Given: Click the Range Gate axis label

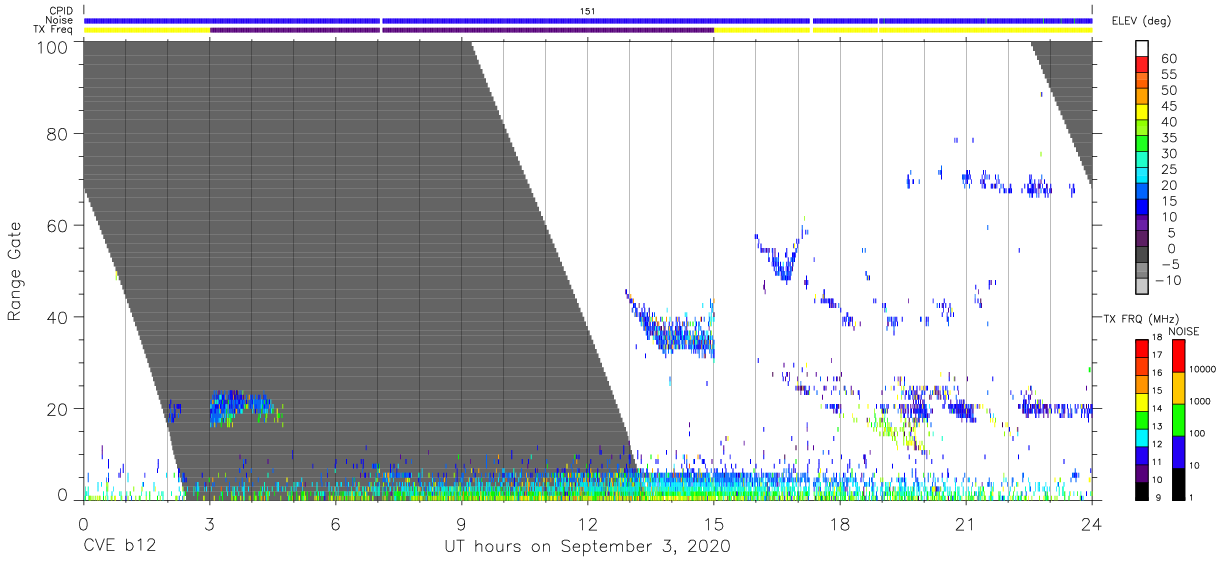Looking at the screenshot, I should click(x=15, y=272).
